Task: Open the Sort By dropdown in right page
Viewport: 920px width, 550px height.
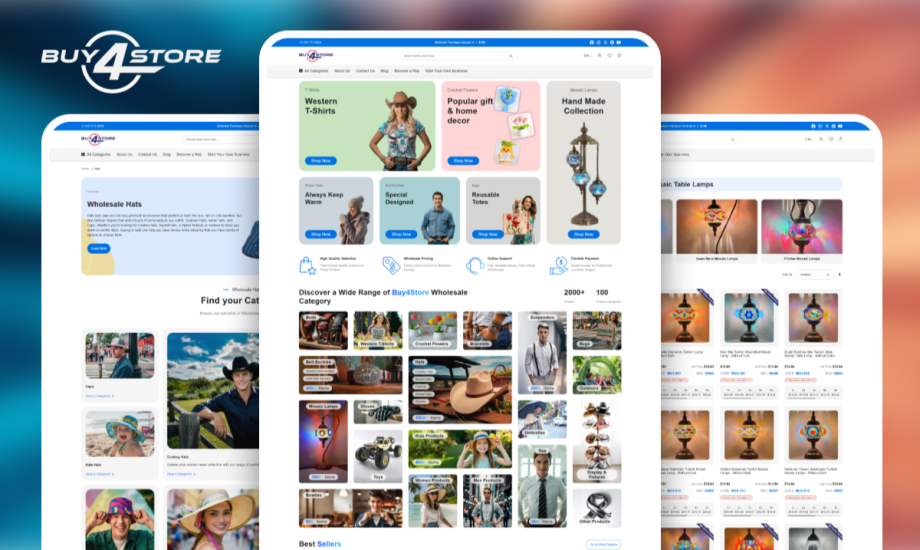Action: (814, 274)
